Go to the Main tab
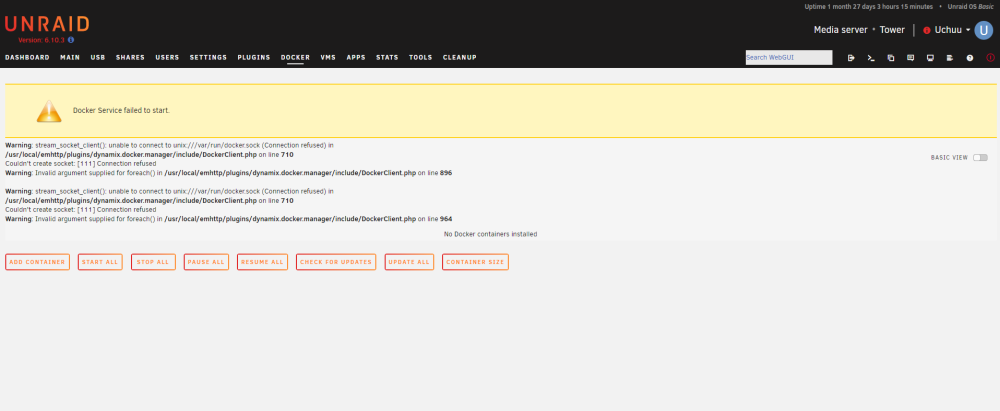Viewport: 1000px width, 411px height. click(70, 57)
